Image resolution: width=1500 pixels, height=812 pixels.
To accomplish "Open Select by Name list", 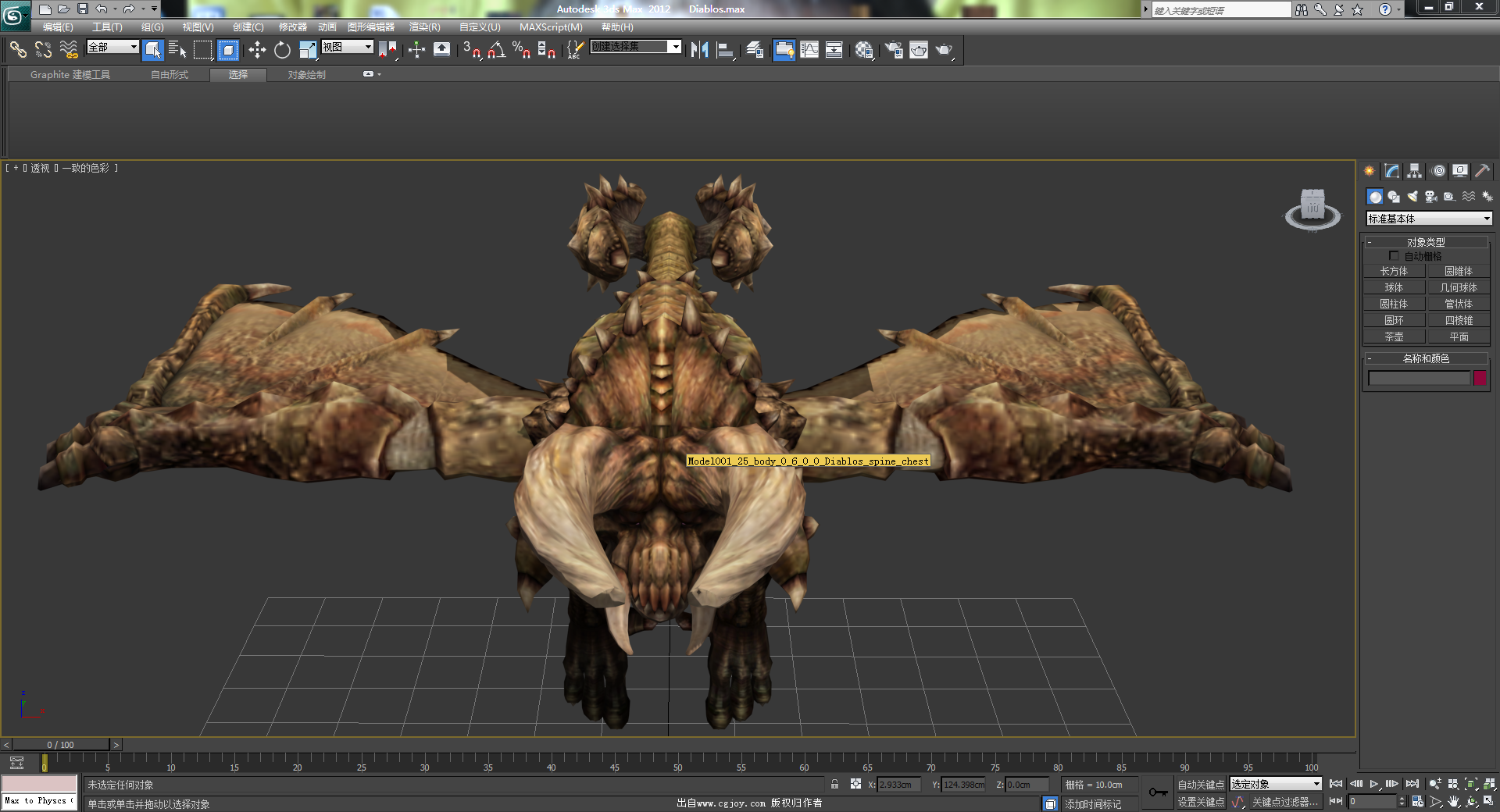I will coord(177,50).
